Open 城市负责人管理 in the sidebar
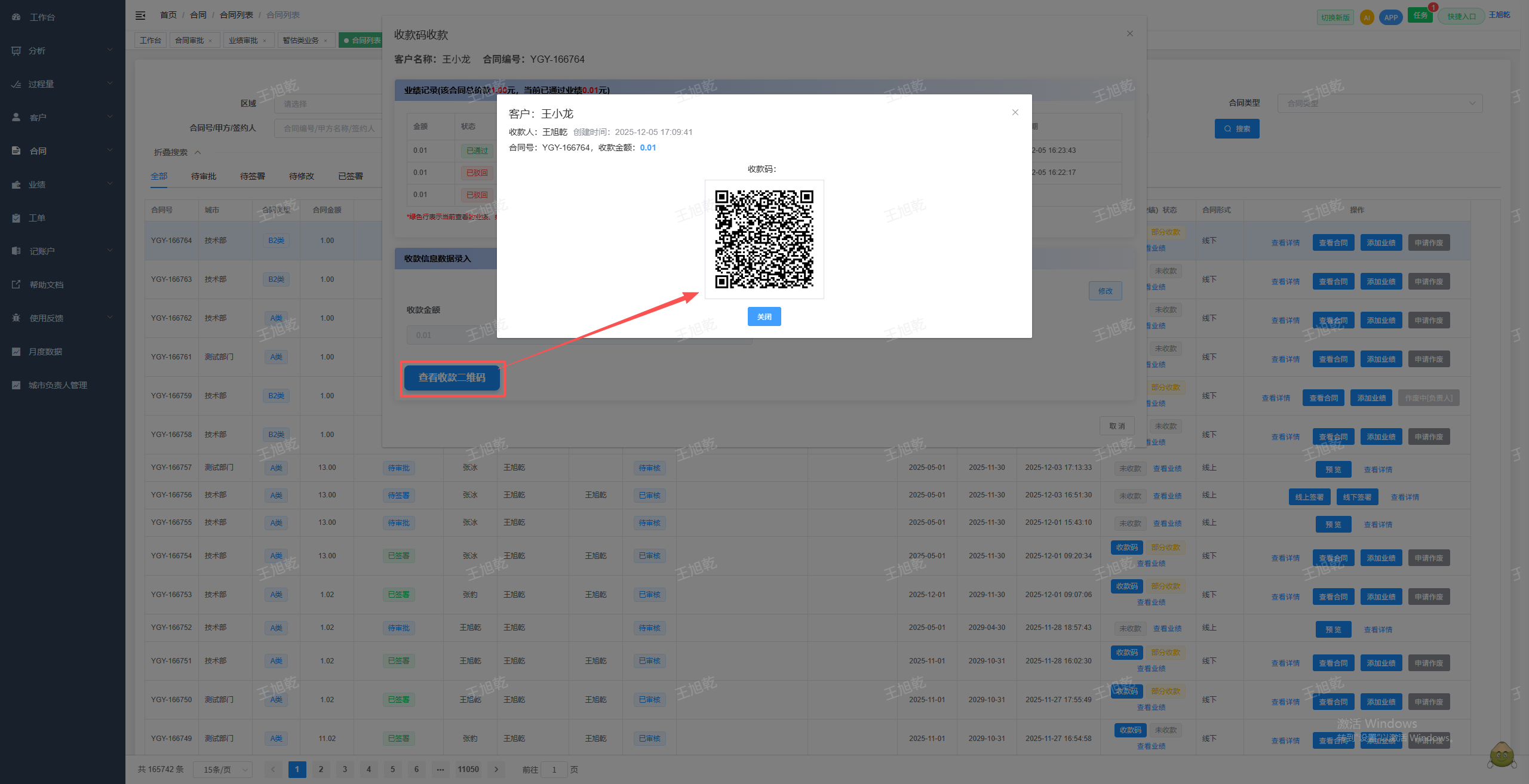Screen dimensions: 1529x784 pyautogui.click(x=63, y=385)
